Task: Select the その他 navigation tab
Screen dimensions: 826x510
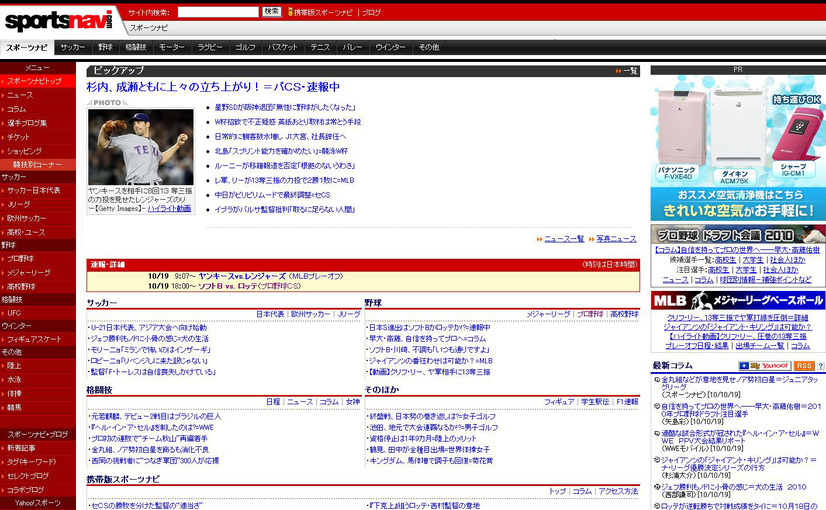Action: pos(429,47)
